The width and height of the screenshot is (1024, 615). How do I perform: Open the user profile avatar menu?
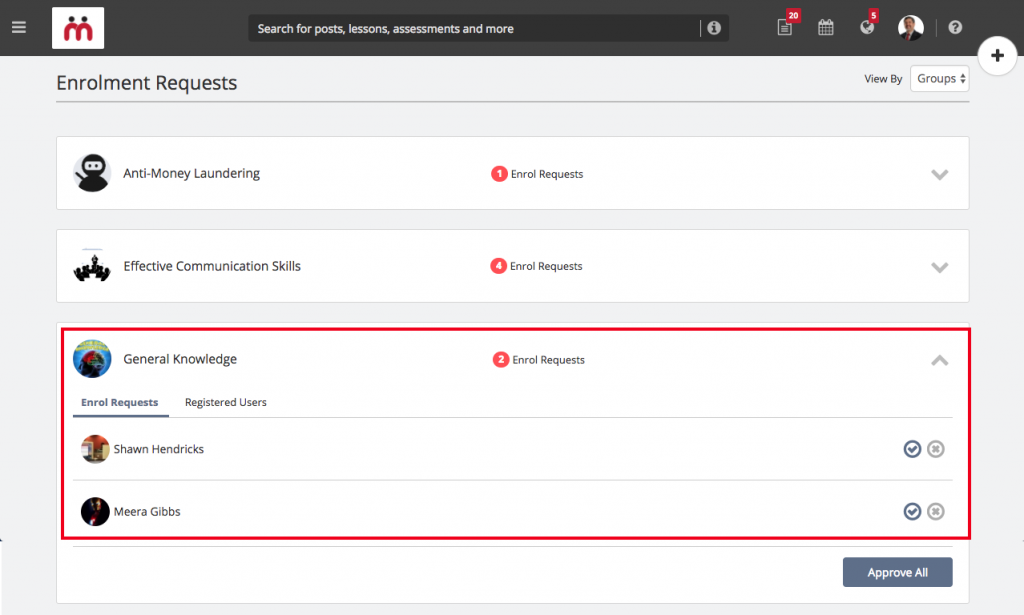click(x=910, y=27)
